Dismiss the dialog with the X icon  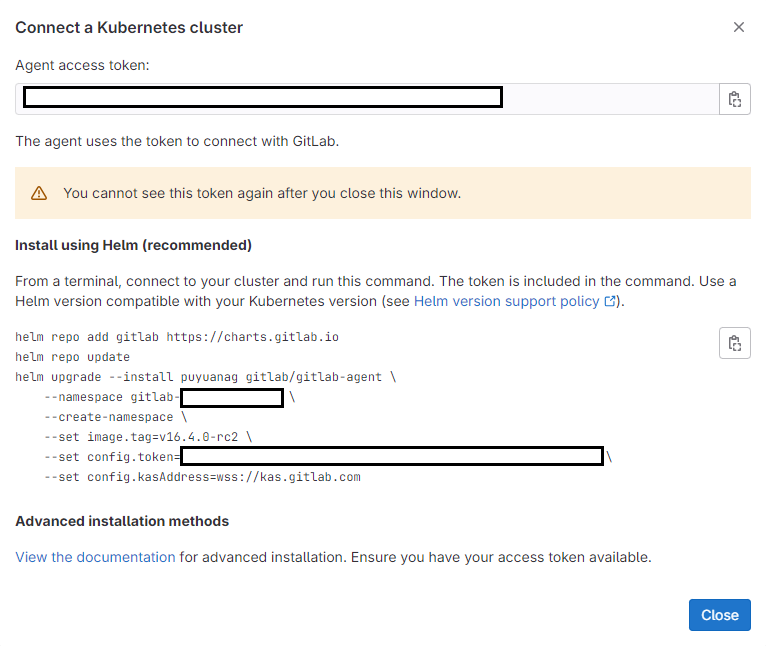click(739, 28)
